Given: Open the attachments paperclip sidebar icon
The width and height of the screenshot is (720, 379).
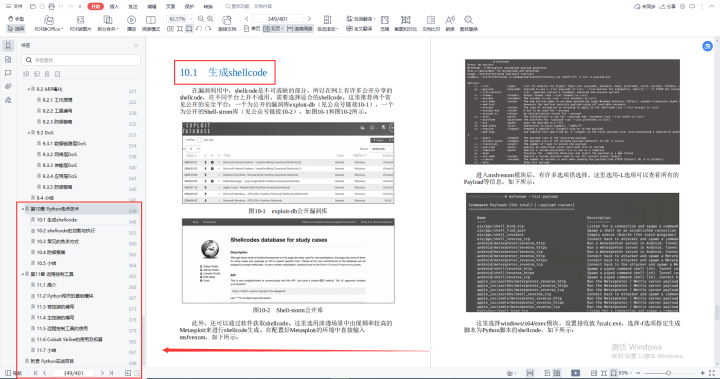Looking at the screenshot, I should tap(8, 86).
